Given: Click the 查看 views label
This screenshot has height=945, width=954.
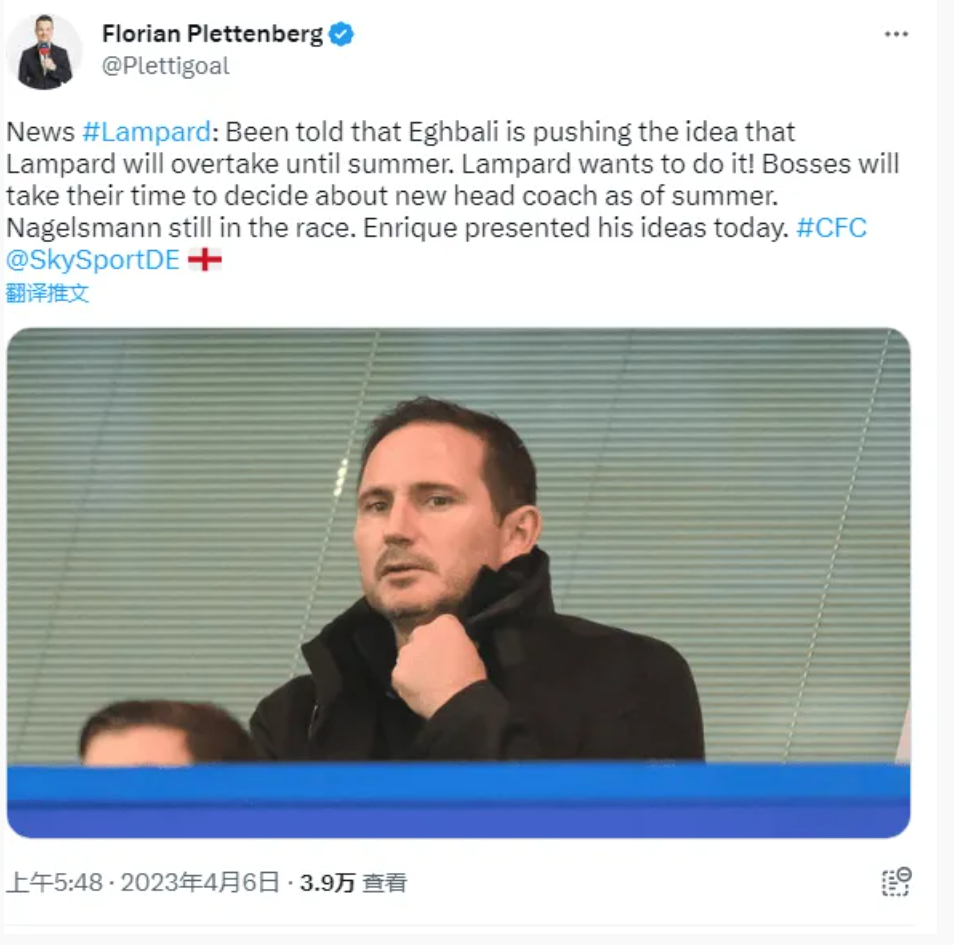Looking at the screenshot, I should tap(385, 882).
